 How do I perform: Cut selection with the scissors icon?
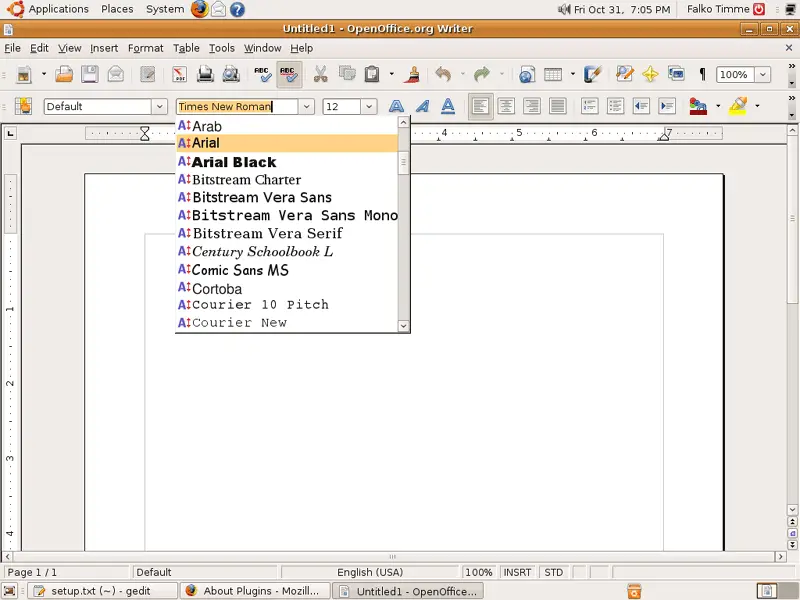pyautogui.click(x=320, y=74)
